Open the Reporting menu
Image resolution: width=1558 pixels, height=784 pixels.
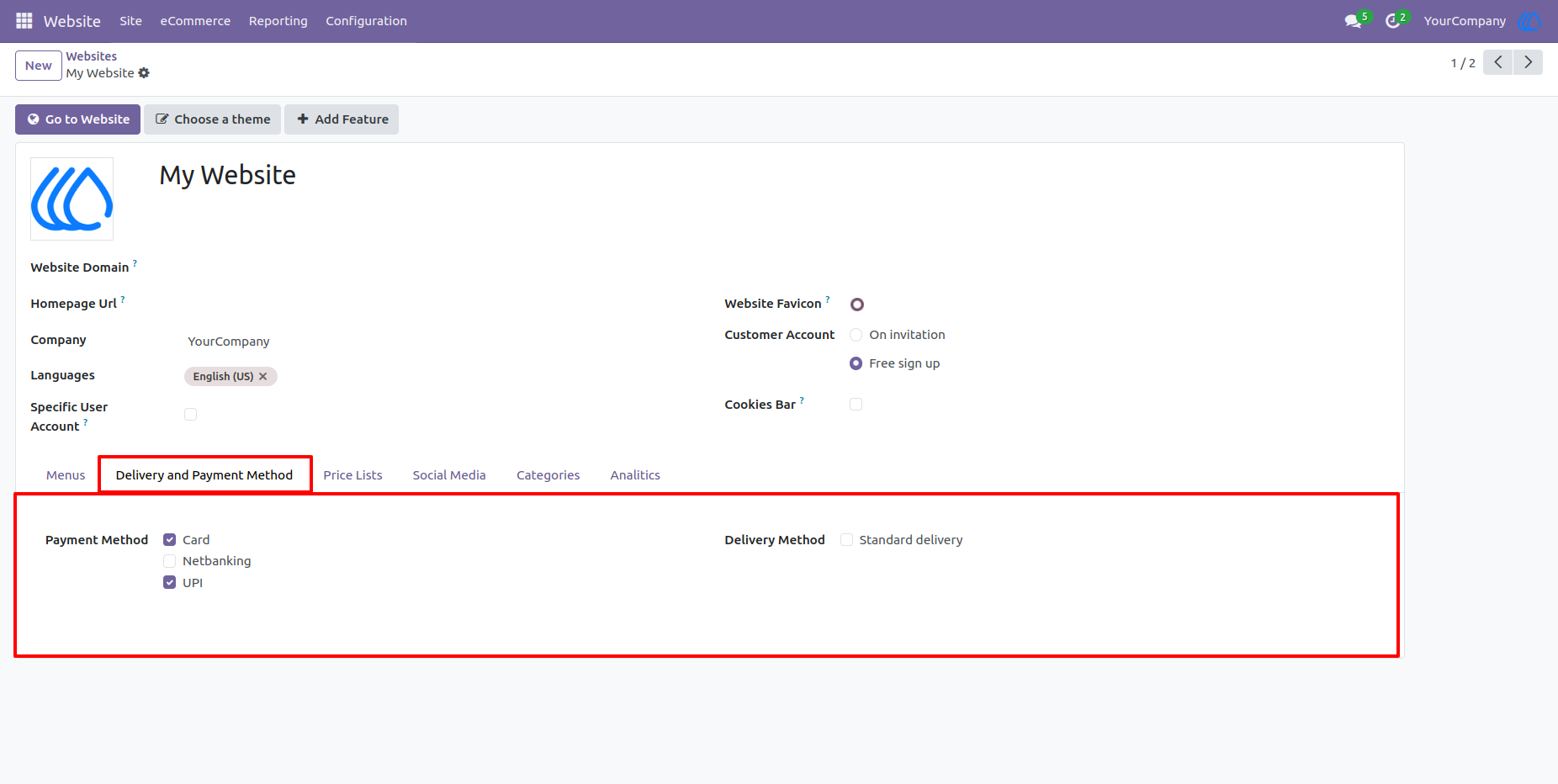(278, 21)
